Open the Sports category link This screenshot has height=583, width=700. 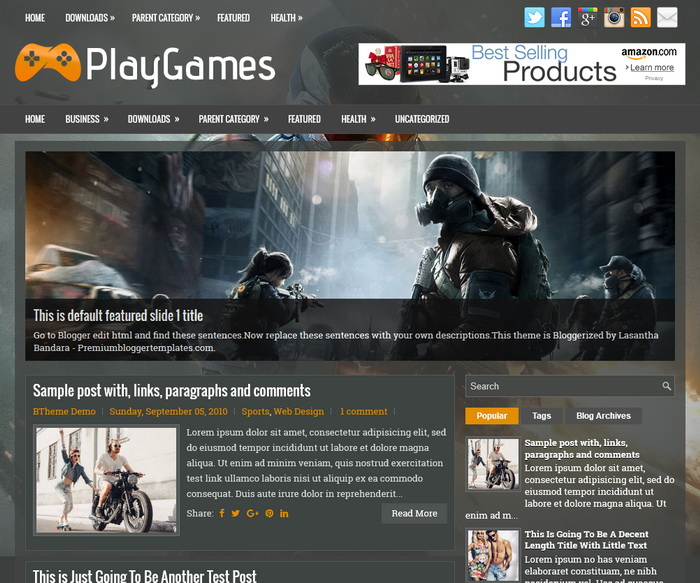tap(255, 412)
